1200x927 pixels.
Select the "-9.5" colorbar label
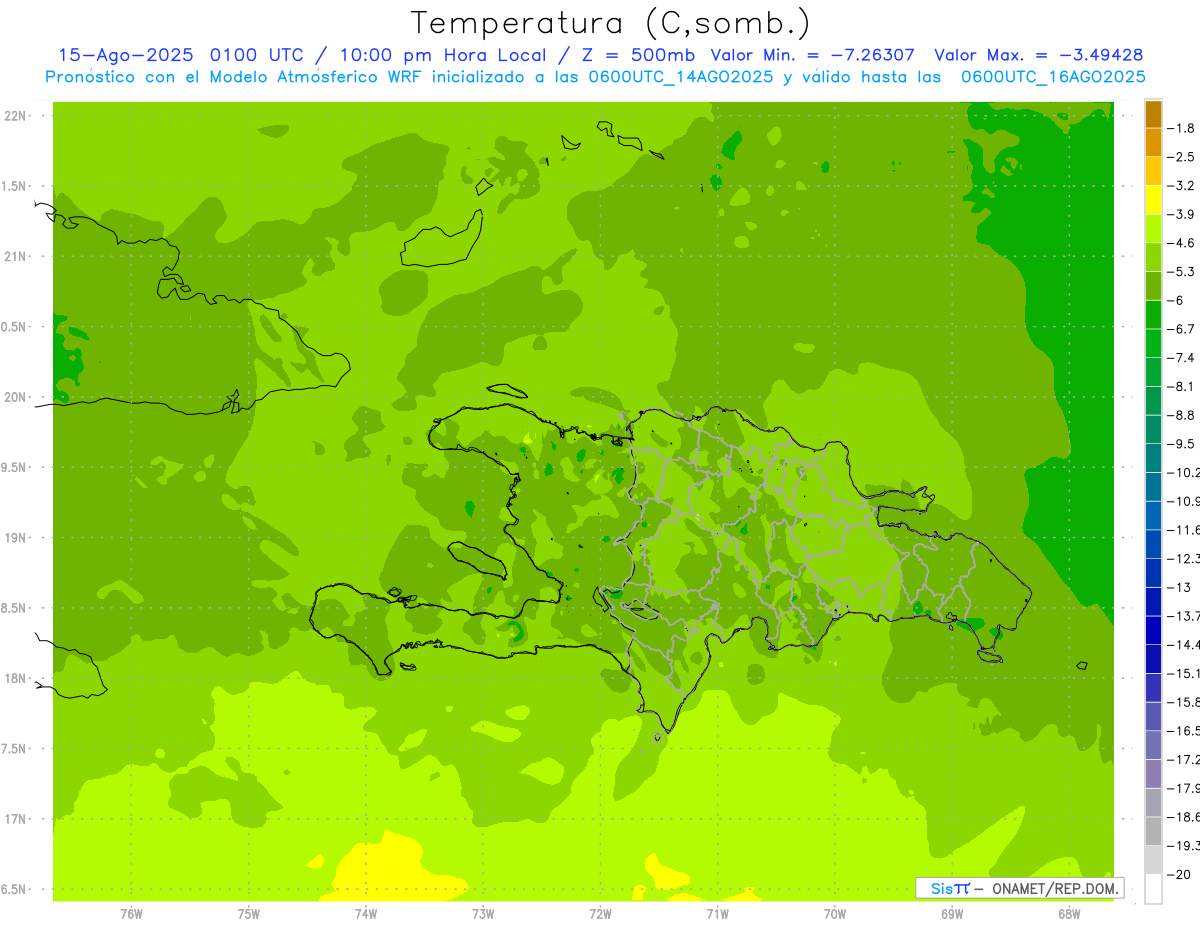pyautogui.click(x=1182, y=443)
